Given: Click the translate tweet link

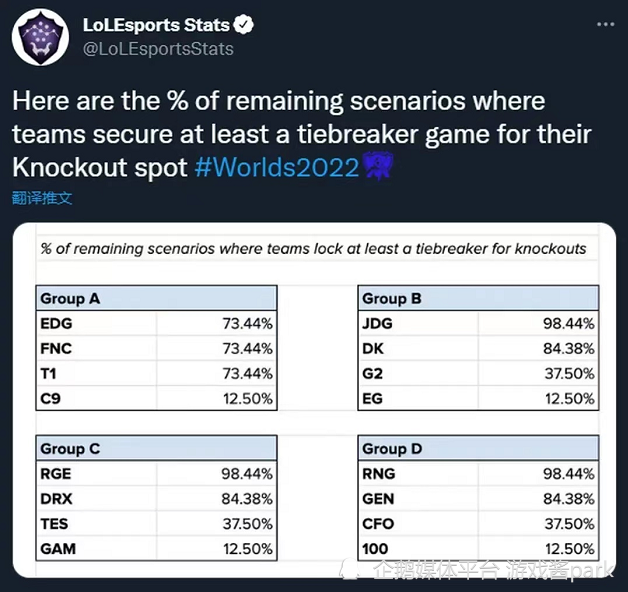Looking at the screenshot, I should coord(42,198).
